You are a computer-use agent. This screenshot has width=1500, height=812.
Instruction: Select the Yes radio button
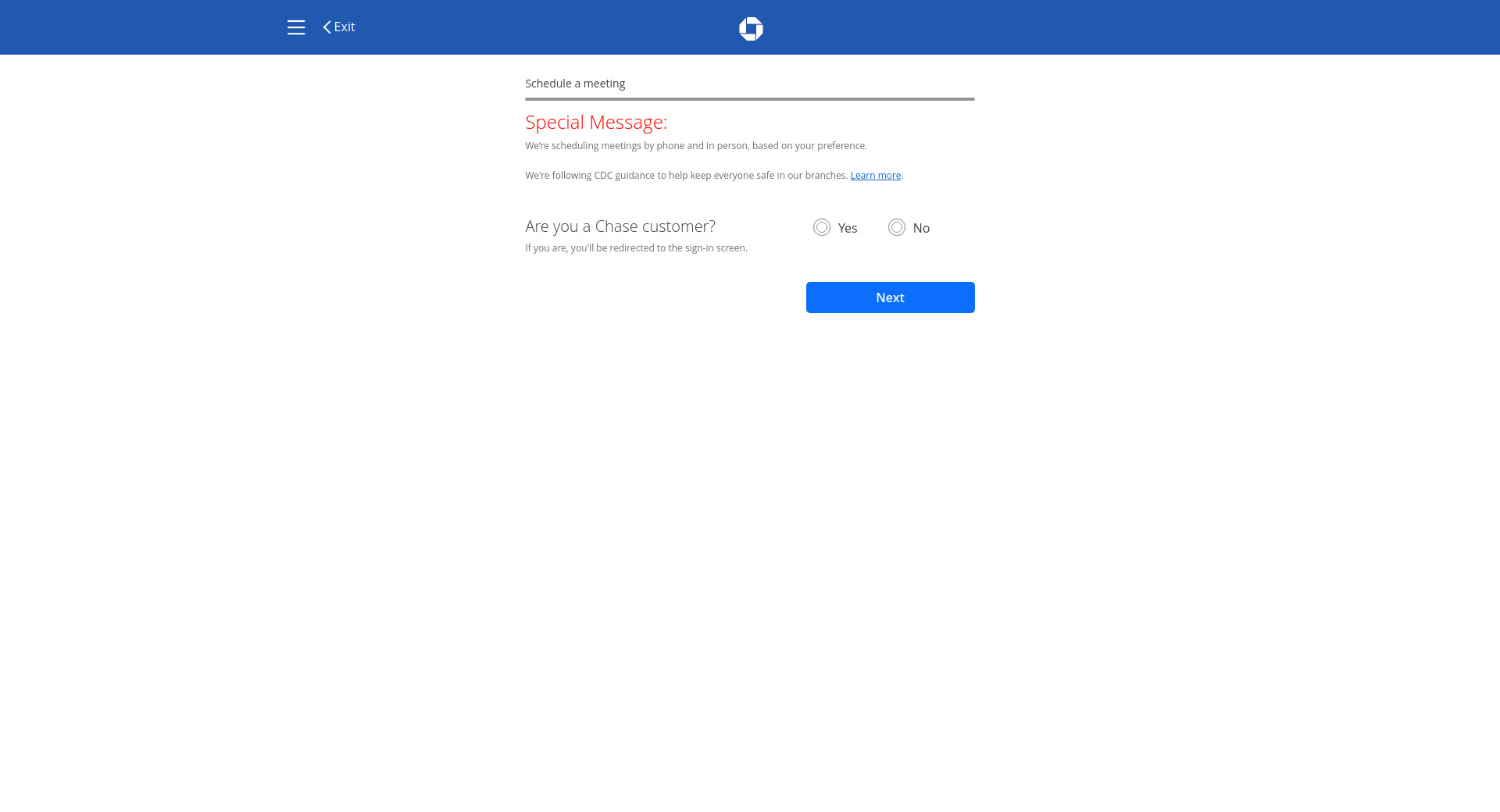tap(821, 227)
